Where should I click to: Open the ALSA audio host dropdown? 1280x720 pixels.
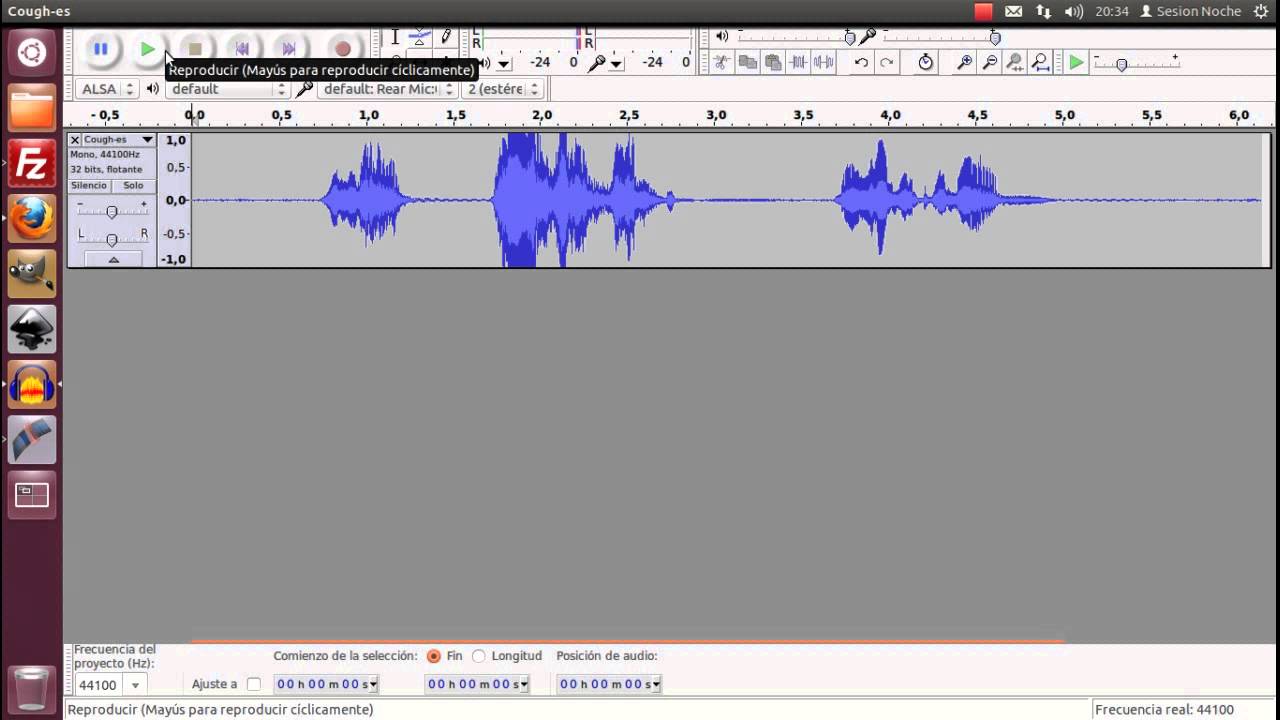(107, 89)
